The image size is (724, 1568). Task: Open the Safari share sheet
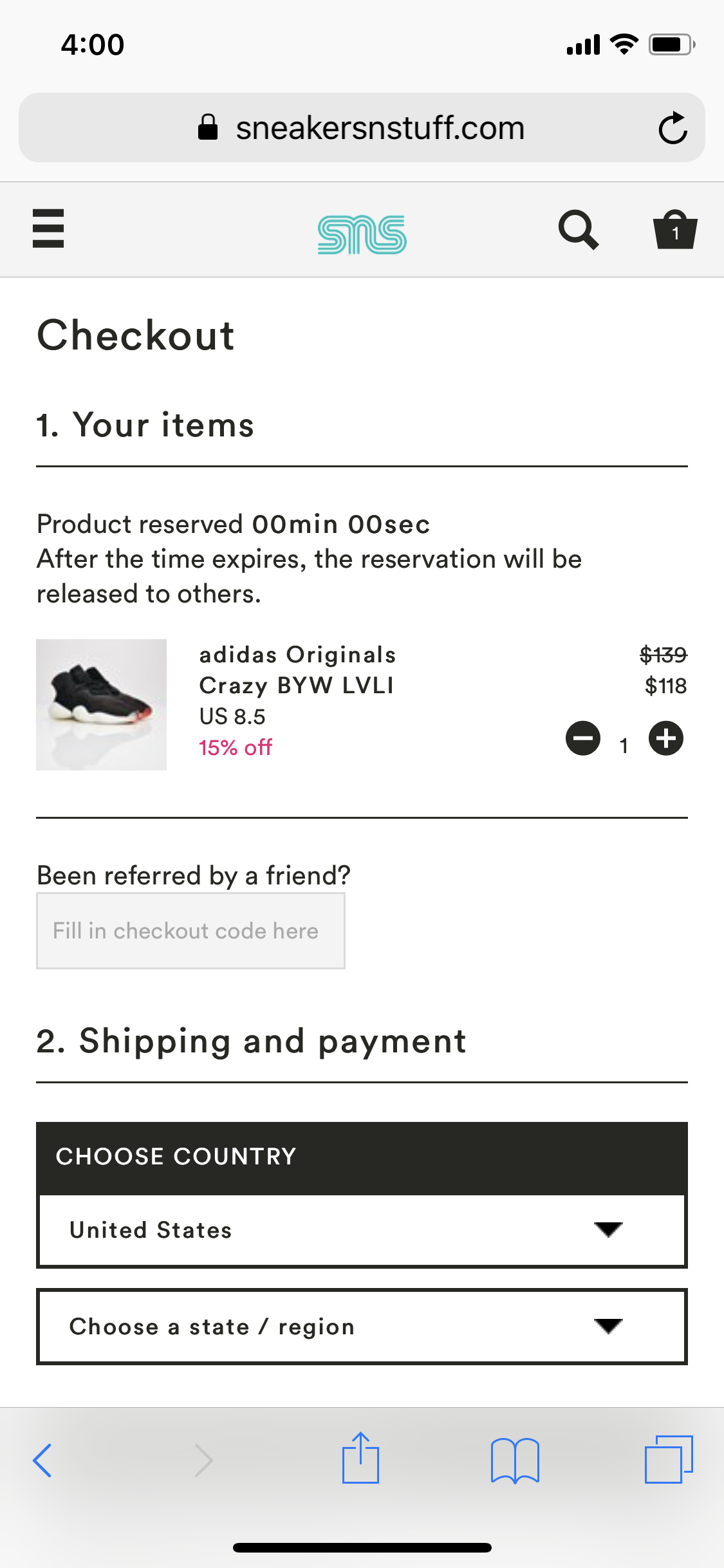click(x=360, y=1459)
